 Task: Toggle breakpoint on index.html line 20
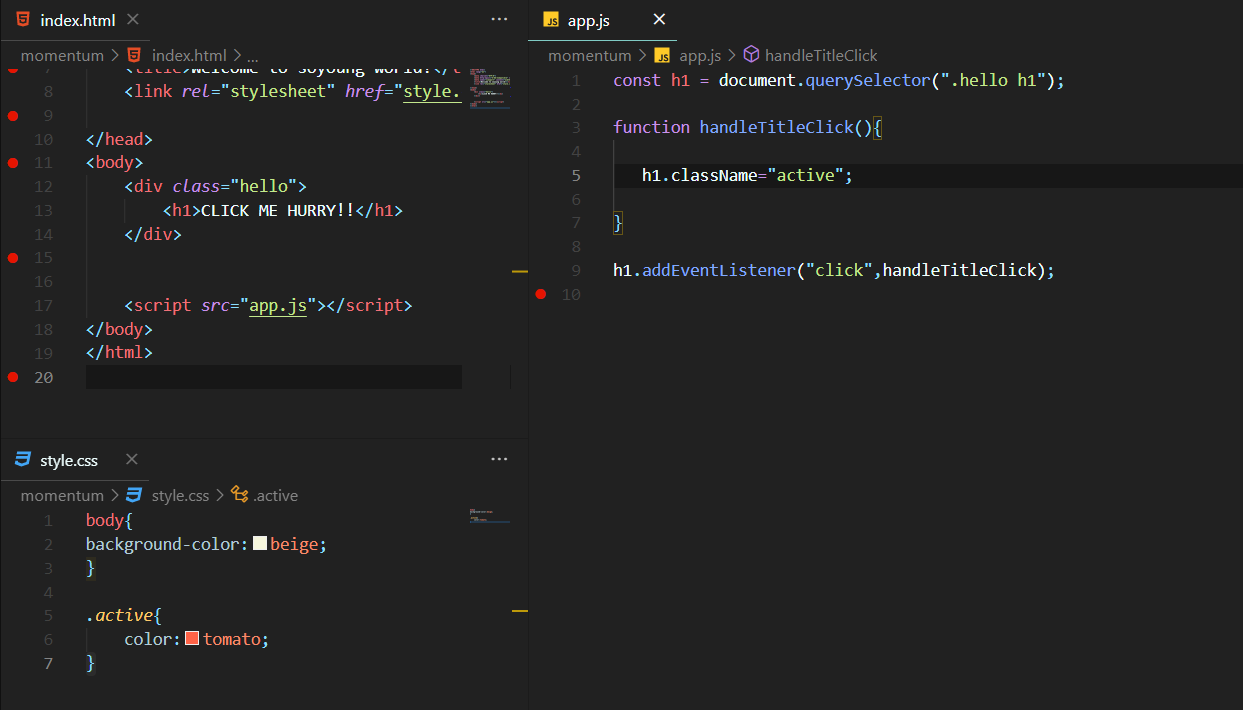(x=13, y=377)
